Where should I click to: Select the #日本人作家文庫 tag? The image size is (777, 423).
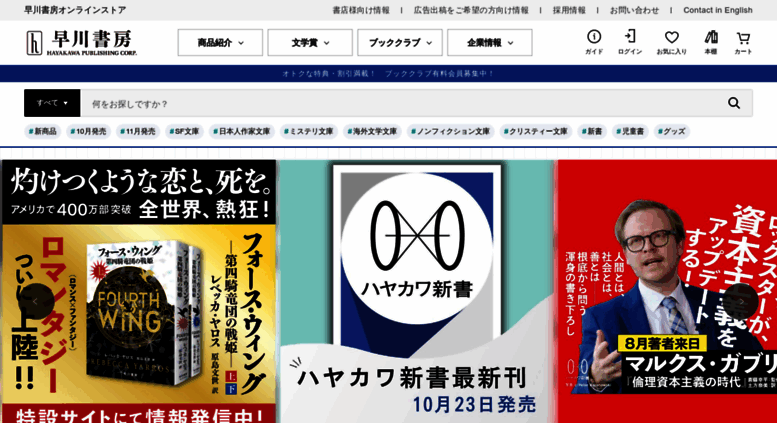coord(242,131)
